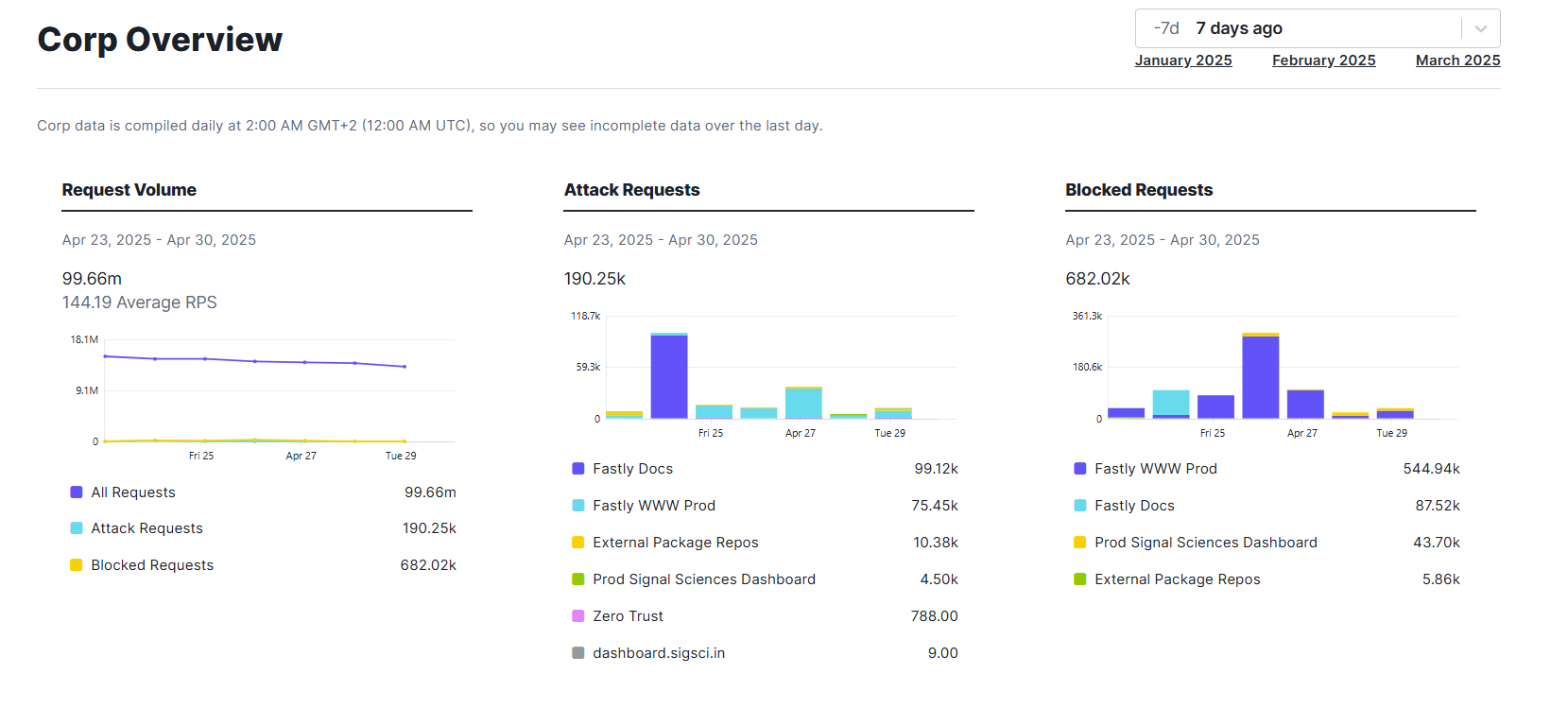Click the corp data compiled daily notice text

click(430, 126)
